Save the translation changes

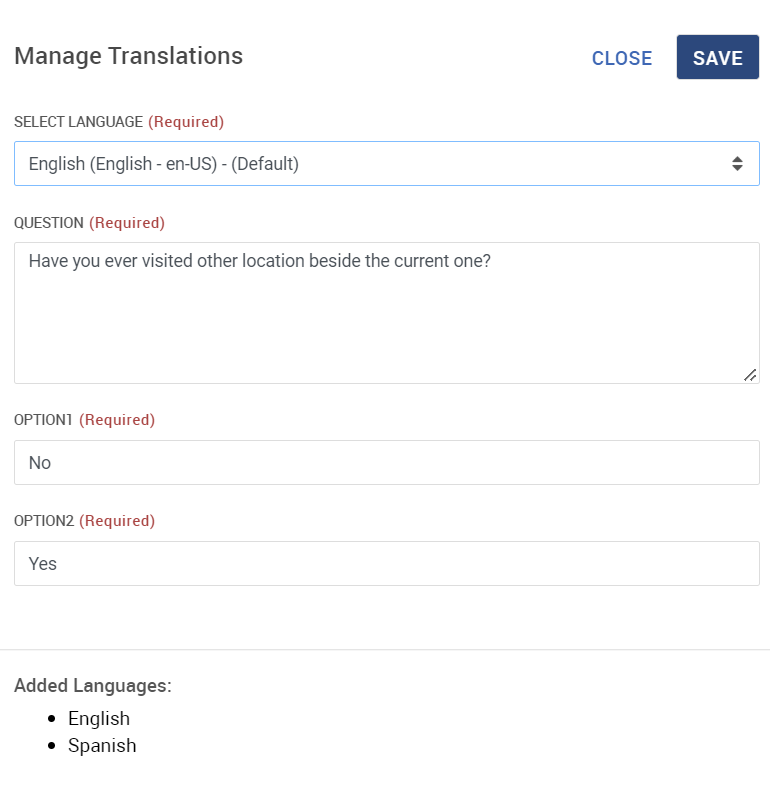(x=717, y=57)
